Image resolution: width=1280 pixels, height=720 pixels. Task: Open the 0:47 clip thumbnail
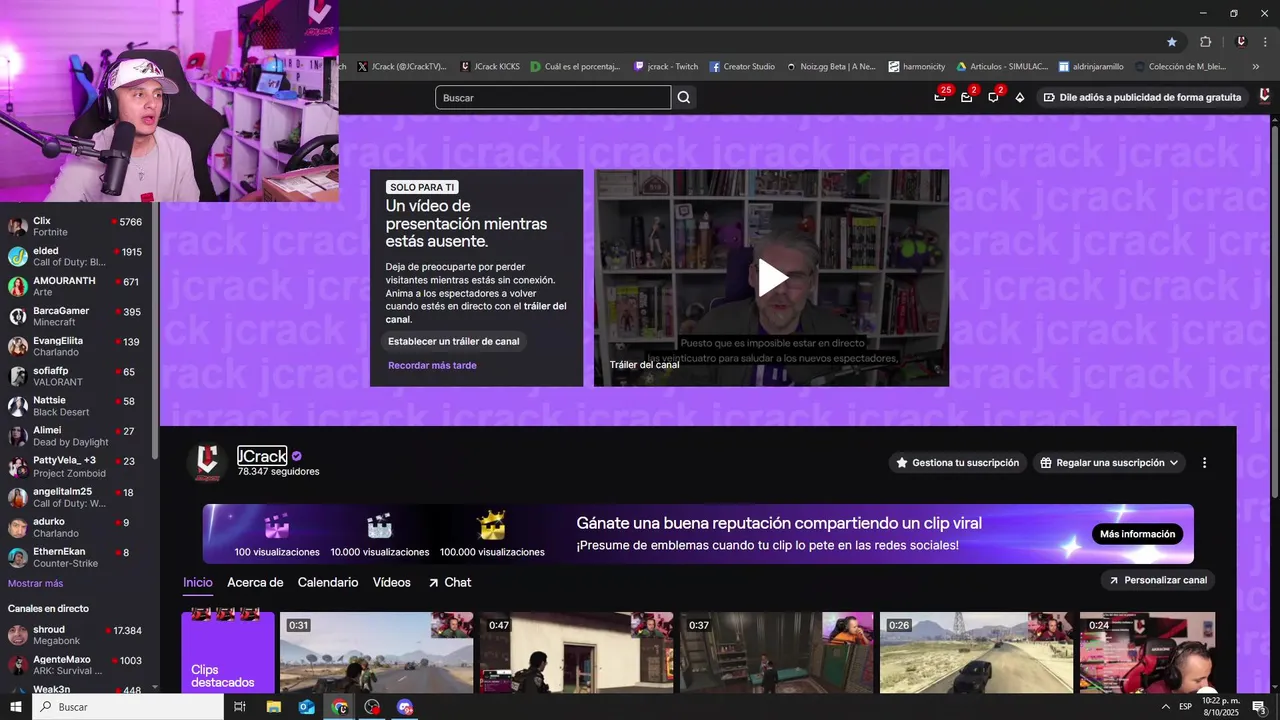click(x=577, y=652)
